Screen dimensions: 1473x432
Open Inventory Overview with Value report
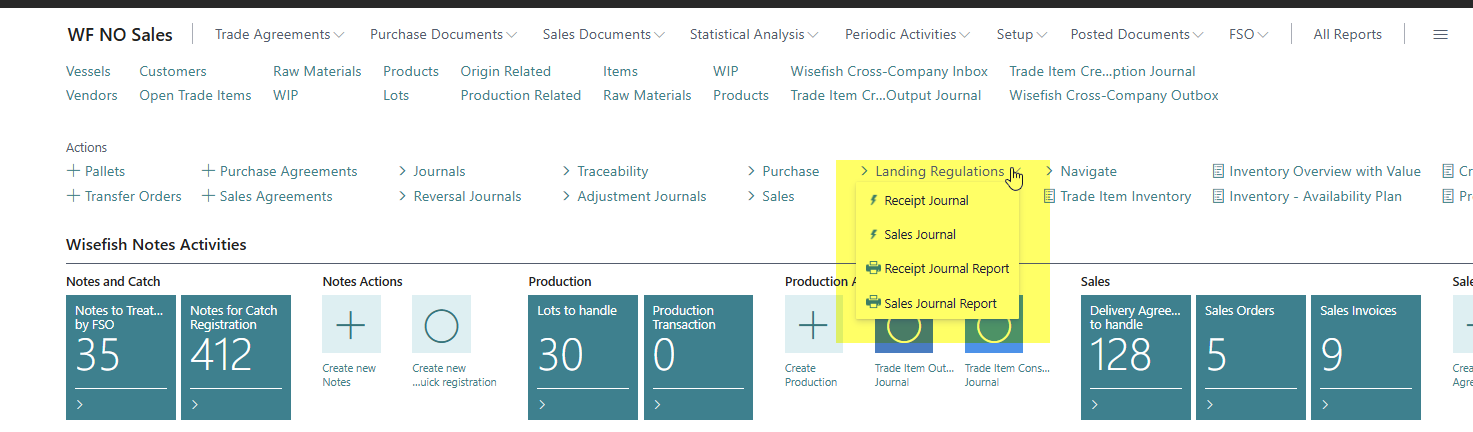[1324, 171]
